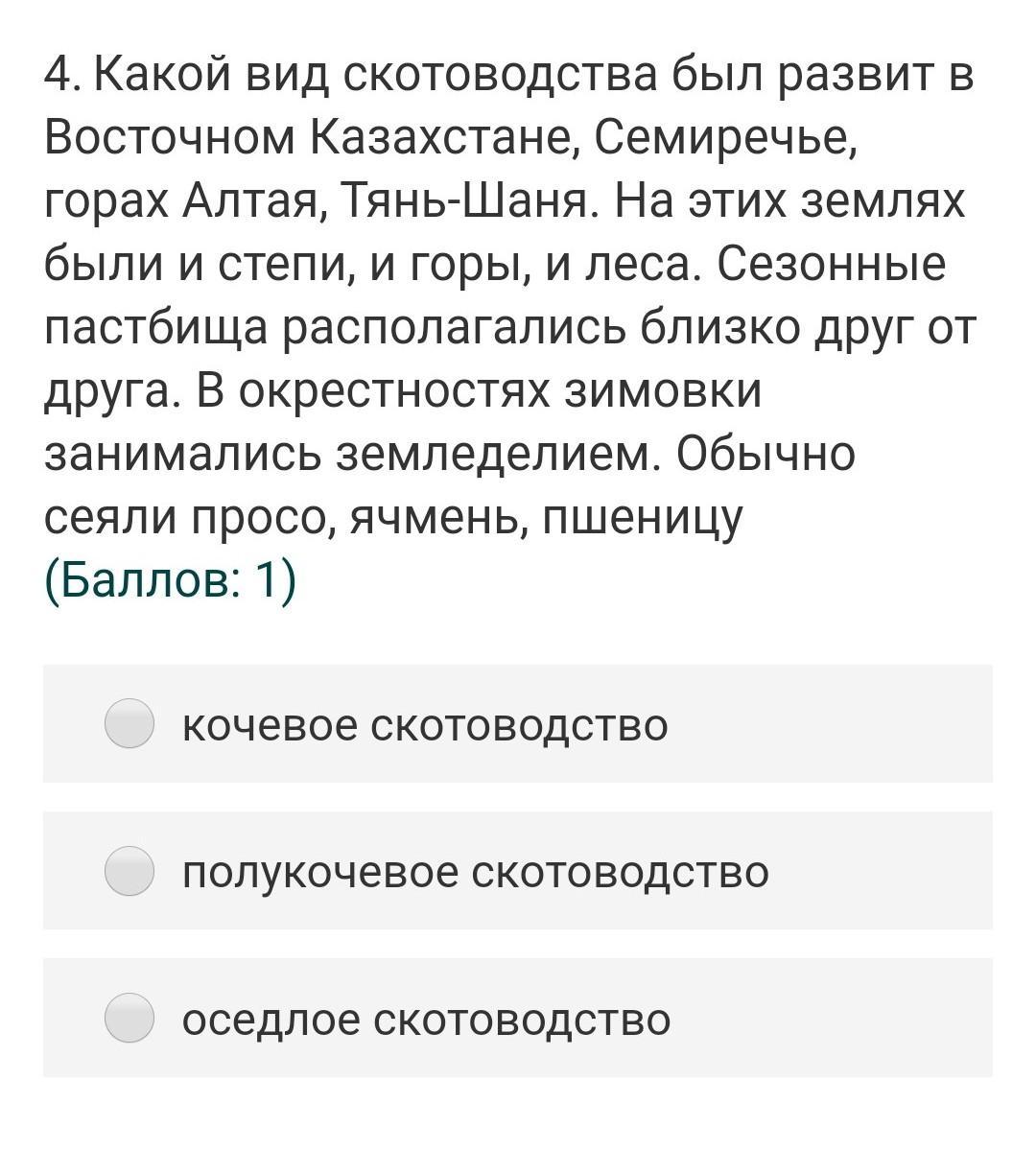Viewport: 1036px width, 1151px height.
Task: Click empty right side of the кочевое option row
Action: (844, 725)
